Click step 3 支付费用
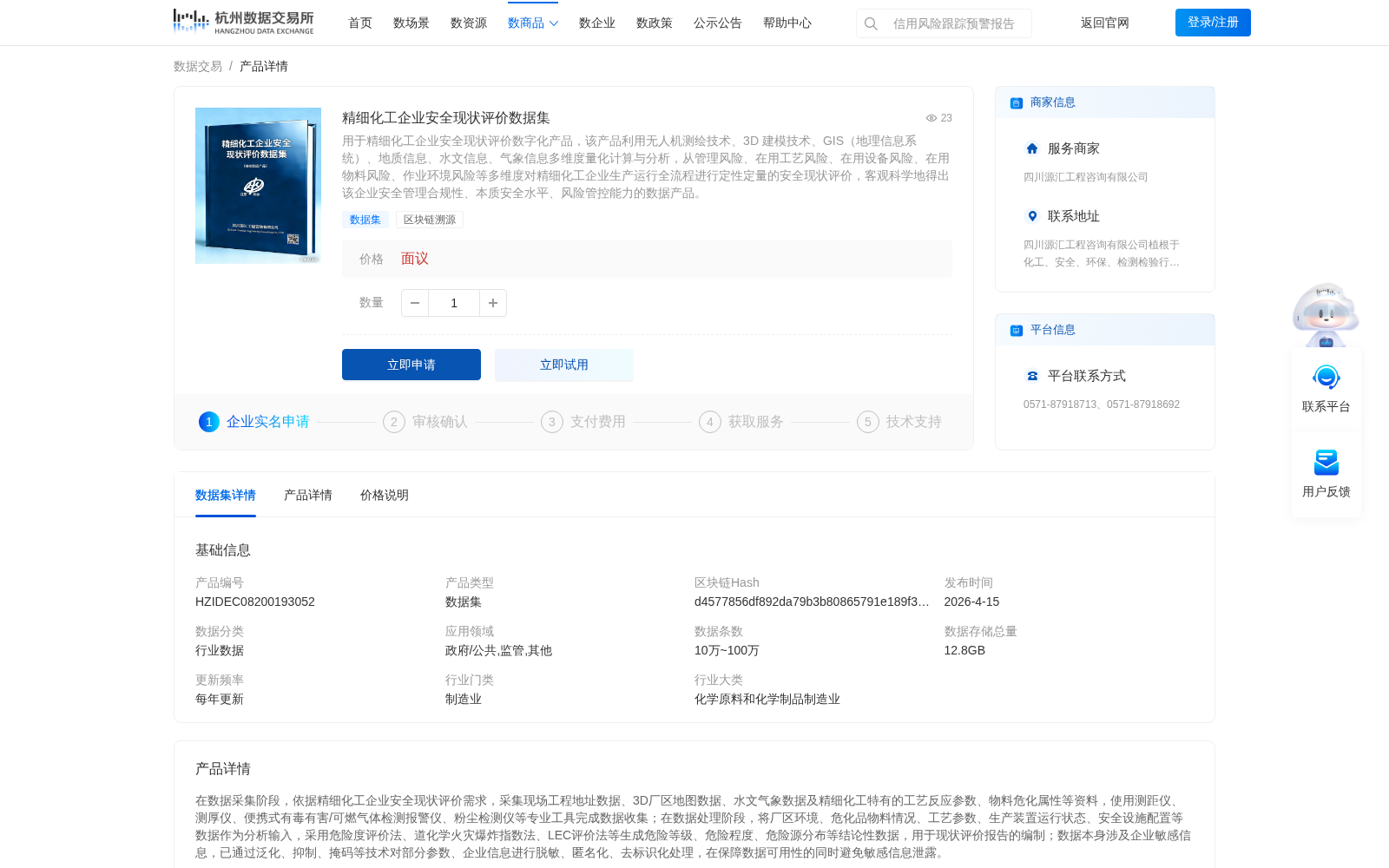 [x=583, y=422]
